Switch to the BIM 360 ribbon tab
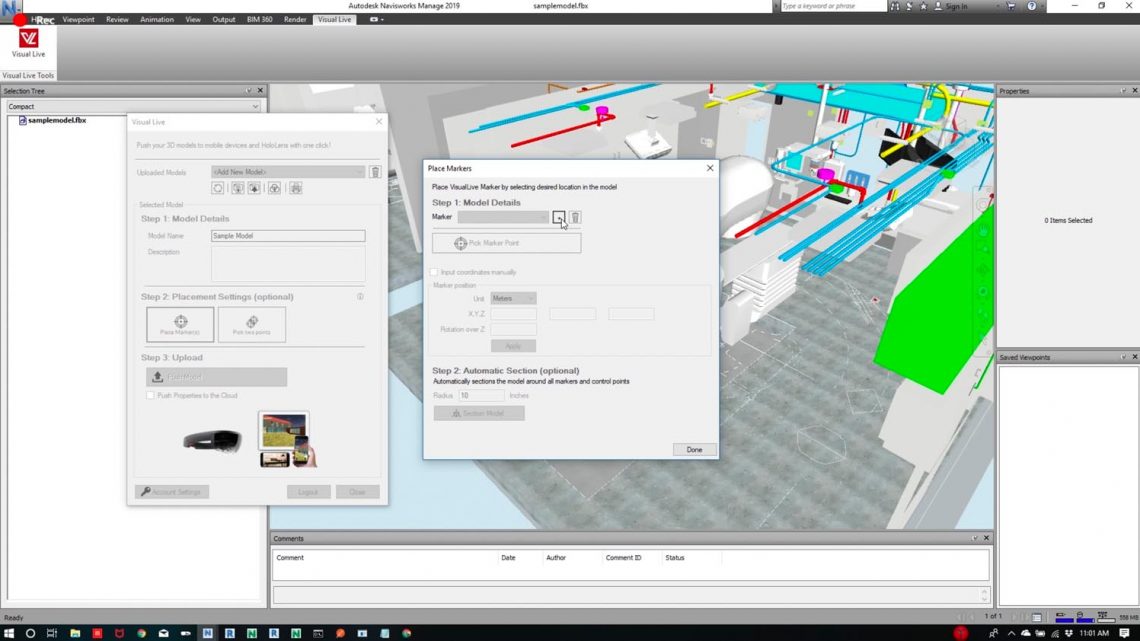The height and width of the screenshot is (641, 1140). (x=259, y=19)
